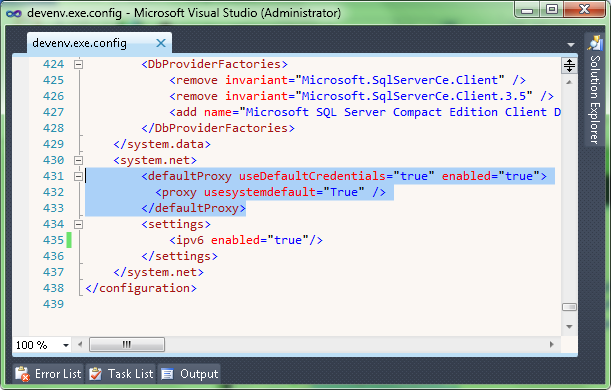Collapse the defaultProxy node on line 431
Image resolution: width=611 pixels, height=390 pixels.
[78, 176]
